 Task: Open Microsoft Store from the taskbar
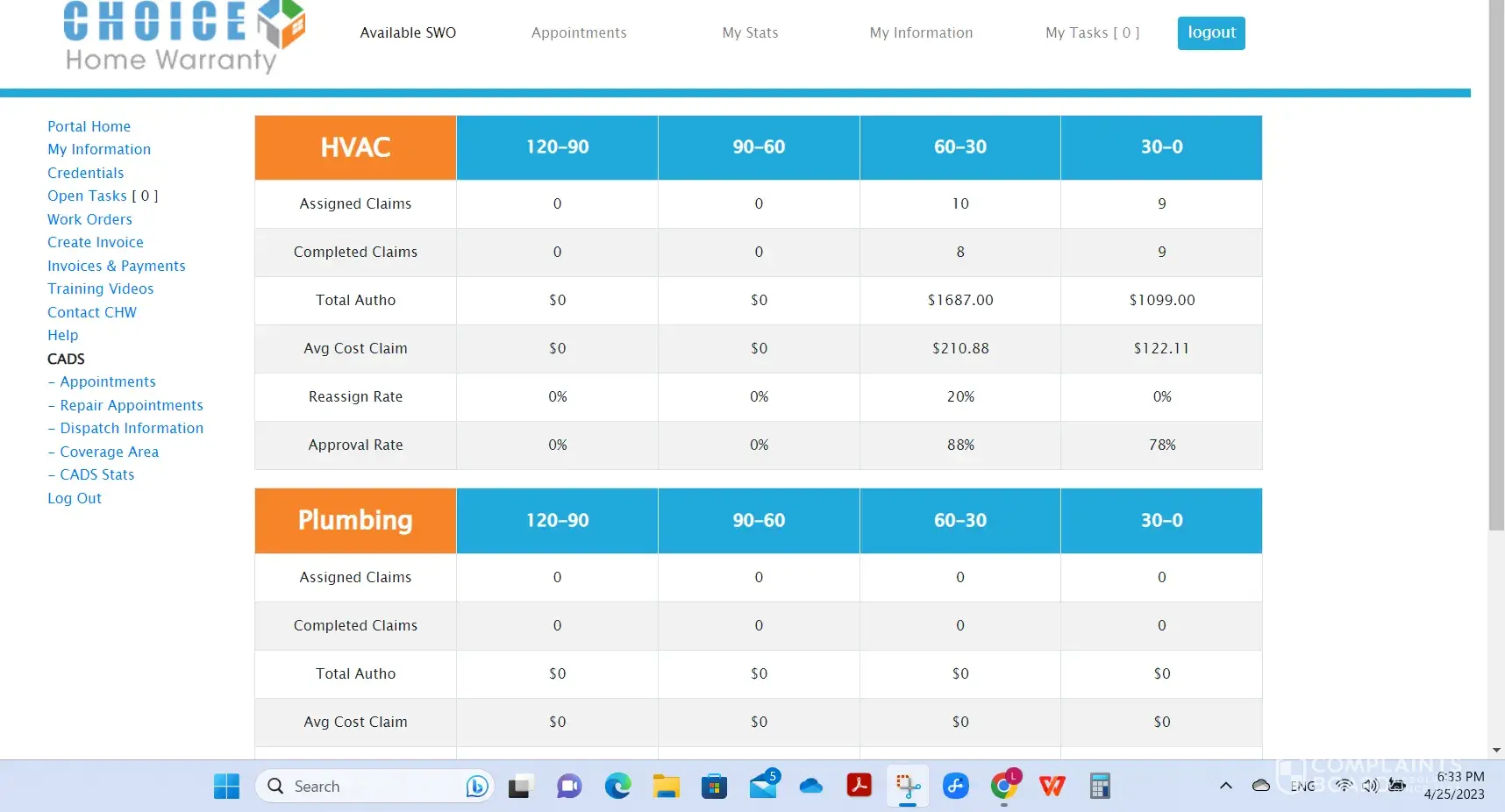pyautogui.click(x=714, y=786)
